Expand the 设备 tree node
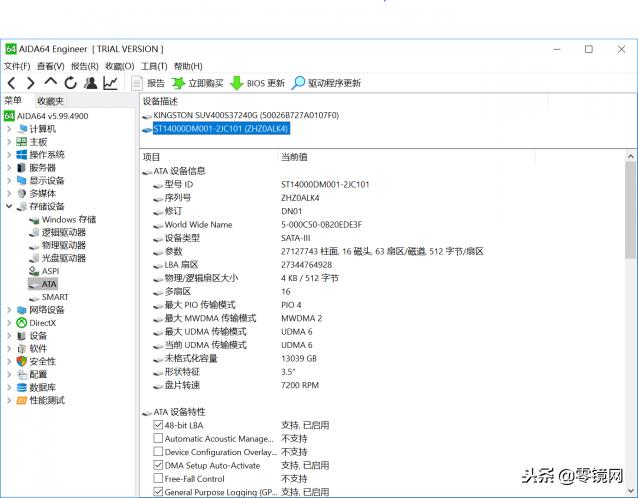The width and height of the screenshot is (638, 498). 9,336
